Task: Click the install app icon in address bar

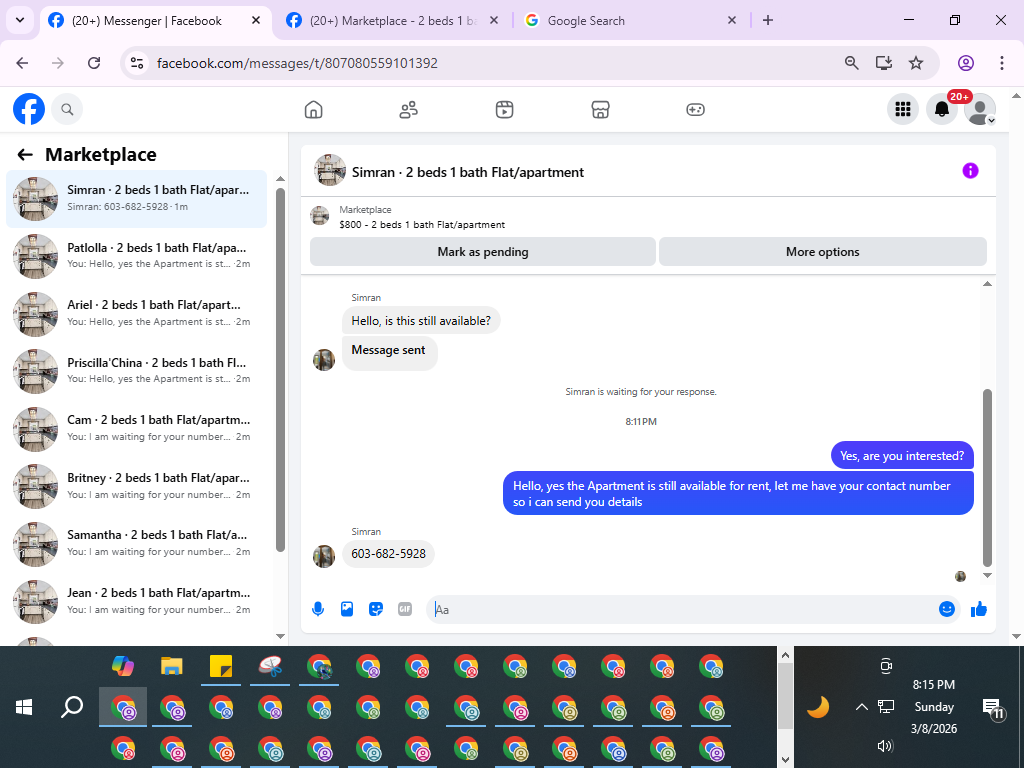Action: click(884, 63)
